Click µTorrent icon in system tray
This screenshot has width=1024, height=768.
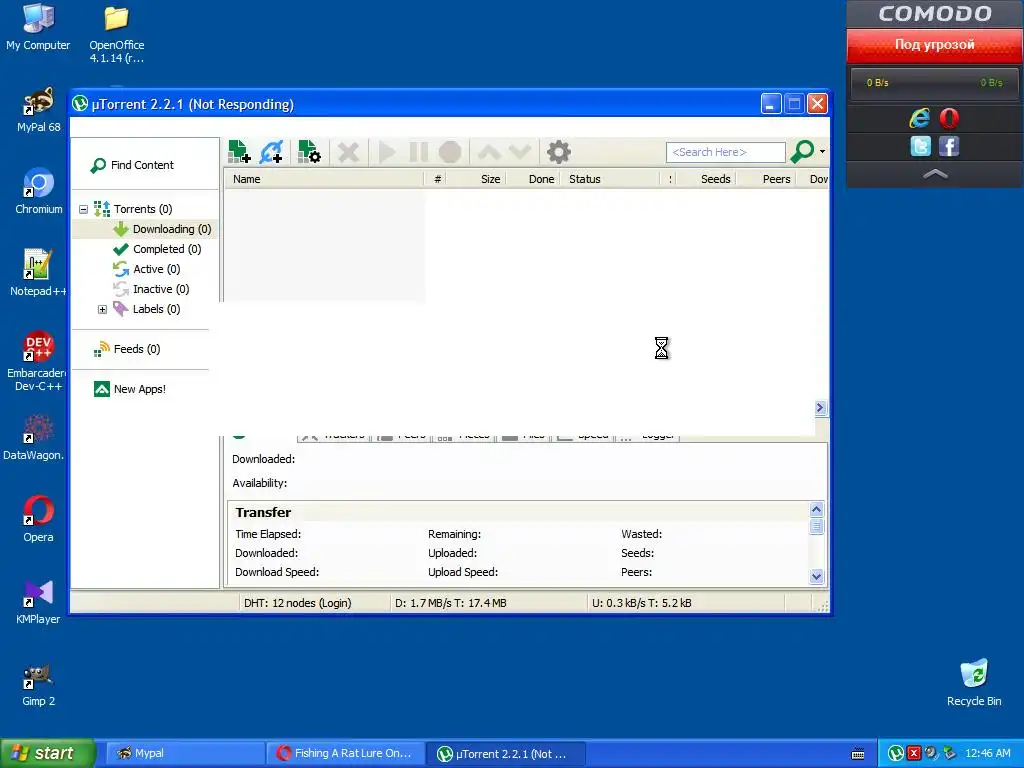pos(897,754)
